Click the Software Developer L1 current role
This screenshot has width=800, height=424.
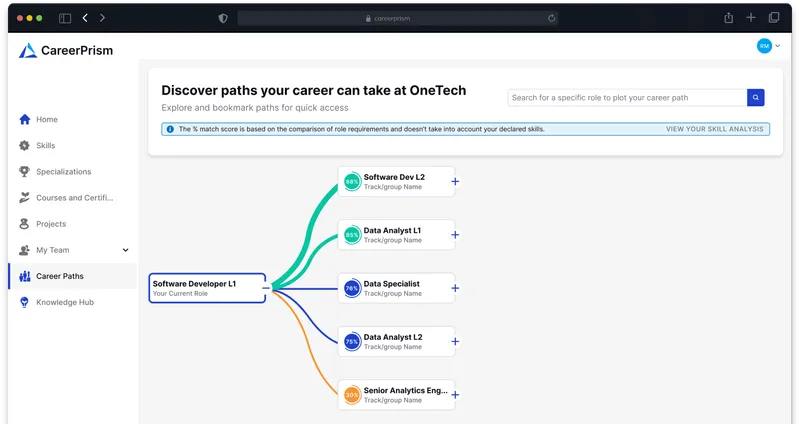[207, 288]
